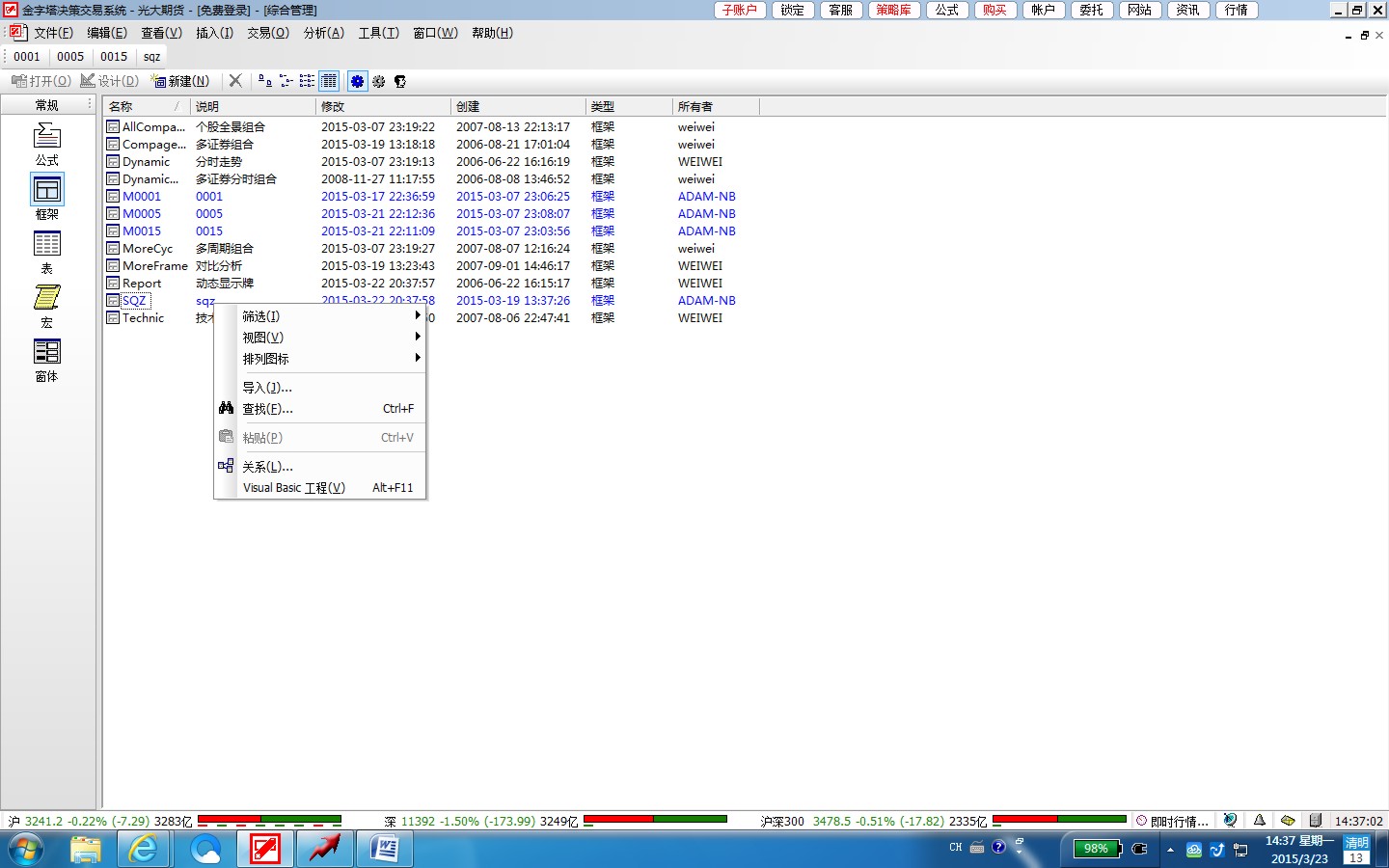
Task: Select the 表 (Table) sidebar icon
Action: tap(46, 251)
